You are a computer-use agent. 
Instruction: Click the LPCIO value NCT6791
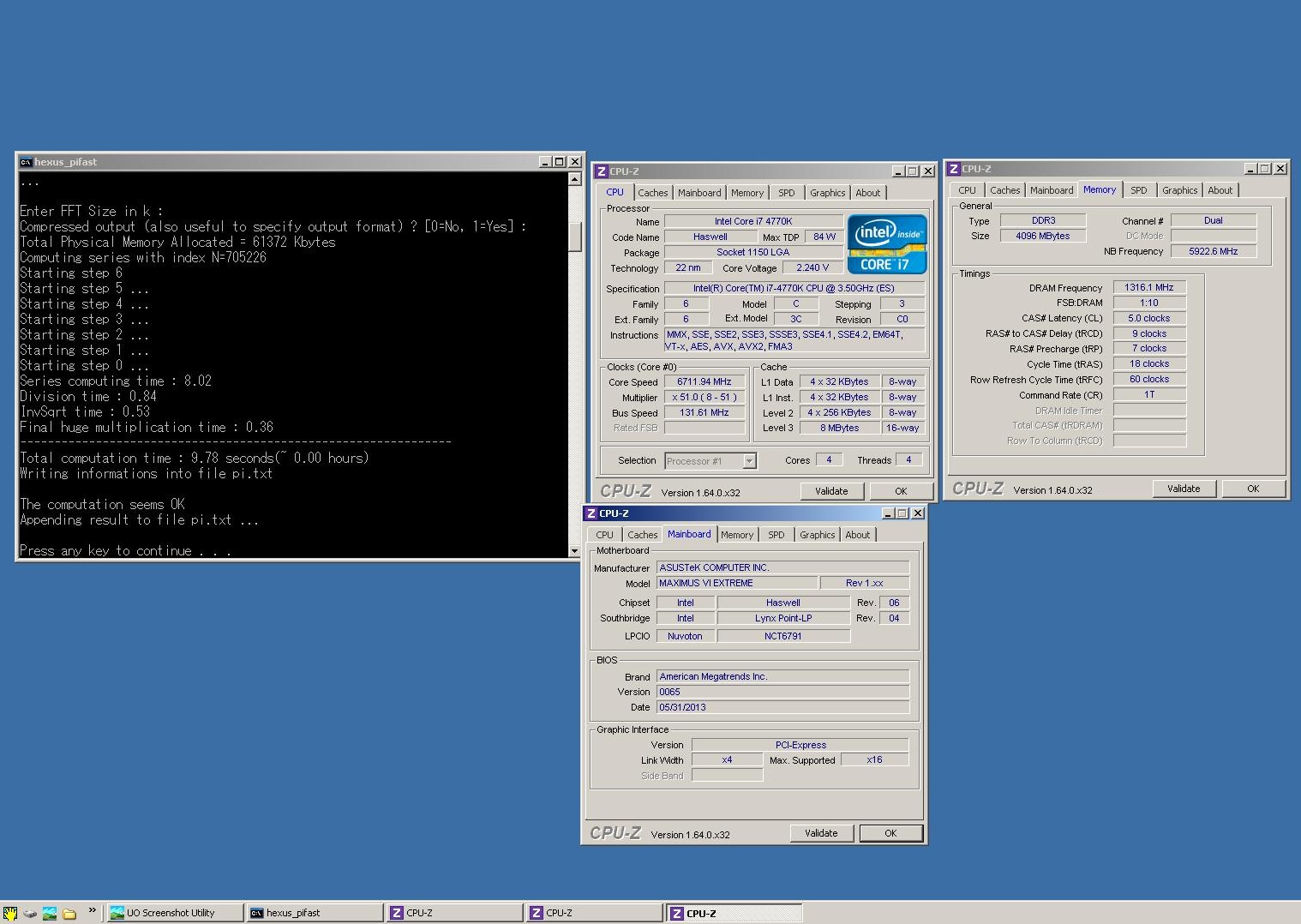[x=783, y=636]
